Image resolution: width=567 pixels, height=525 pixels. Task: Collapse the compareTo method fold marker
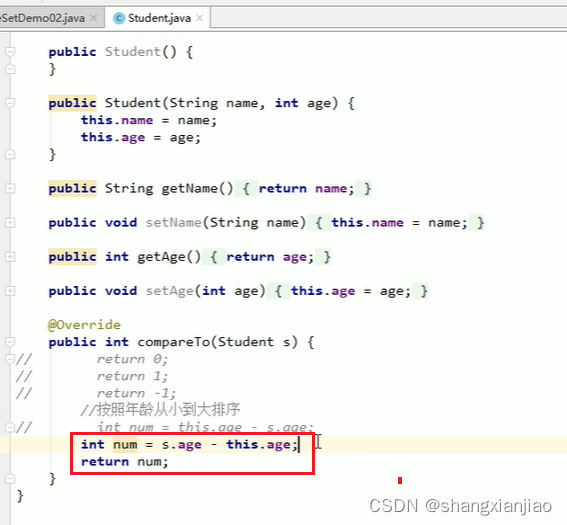pos(10,342)
